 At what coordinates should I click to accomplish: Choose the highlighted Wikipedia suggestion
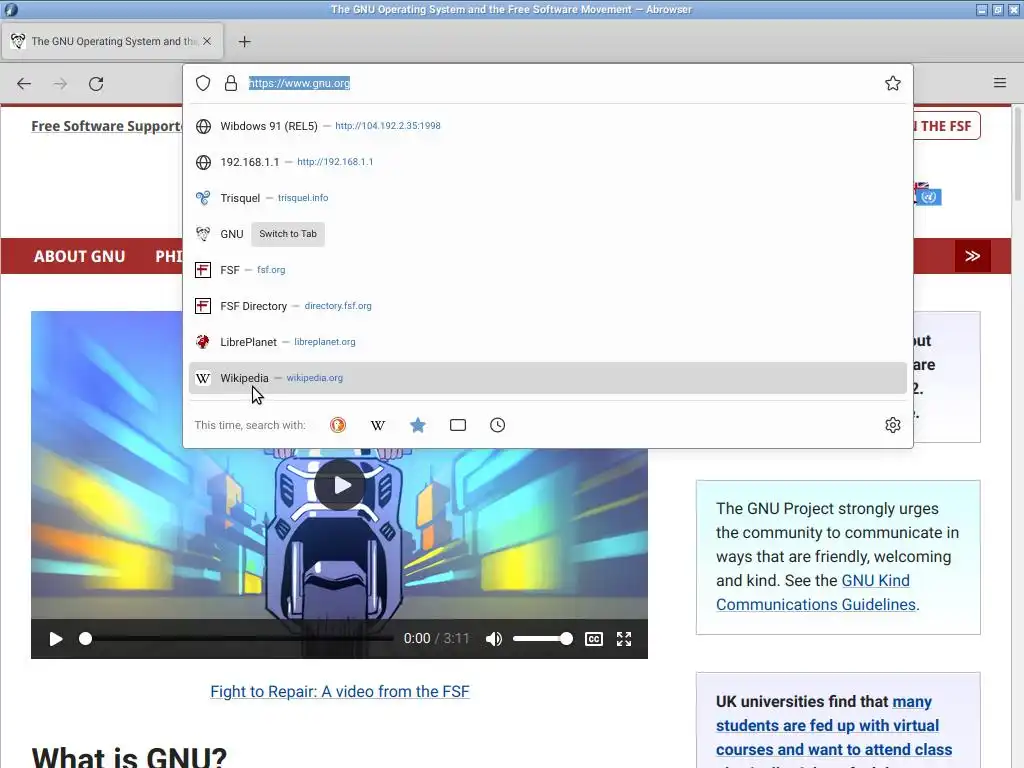(547, 378)
